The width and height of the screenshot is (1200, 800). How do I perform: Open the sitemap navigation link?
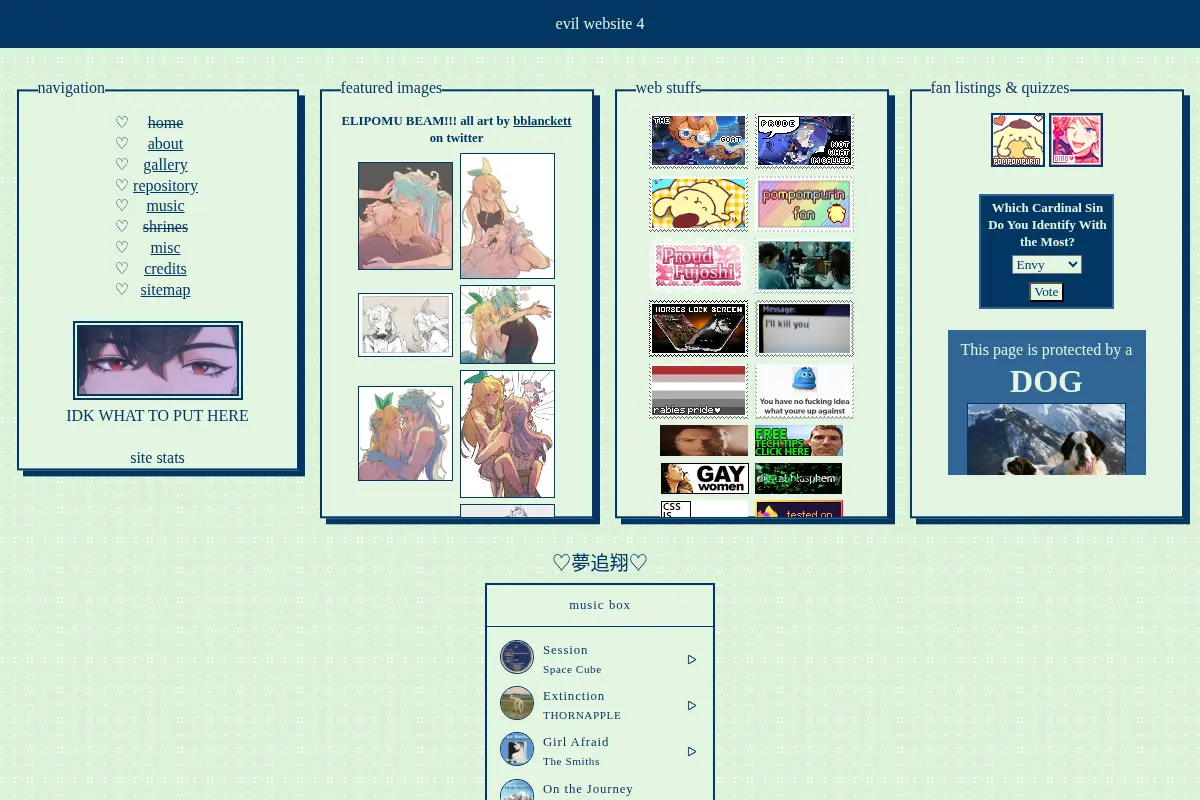click(165, 290)
